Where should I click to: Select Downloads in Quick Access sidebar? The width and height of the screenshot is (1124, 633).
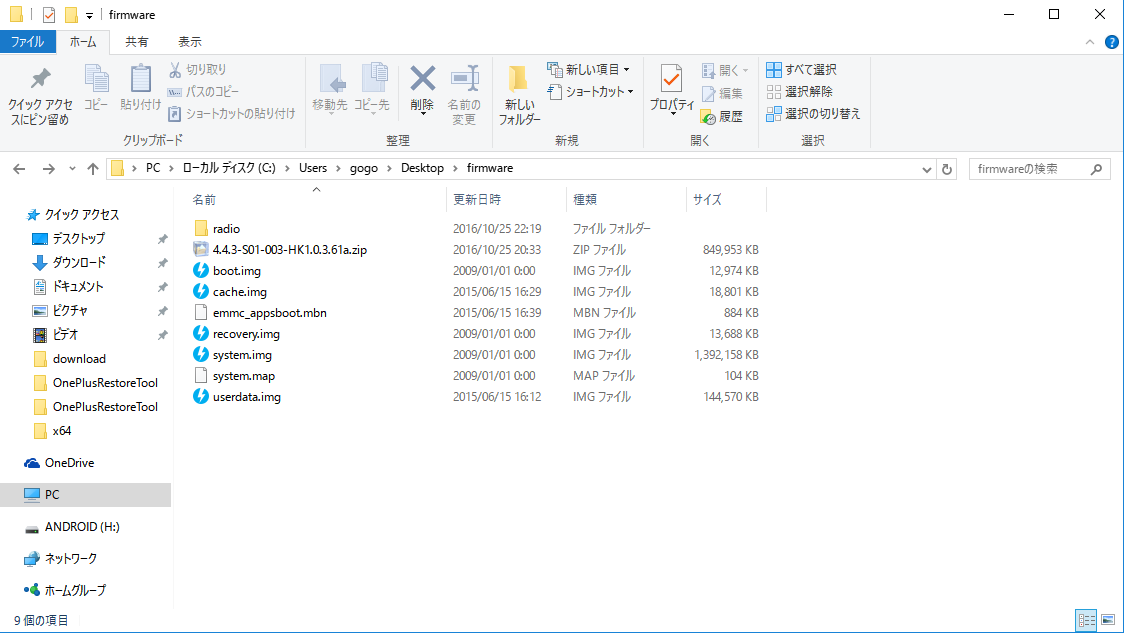pos(79,262)
